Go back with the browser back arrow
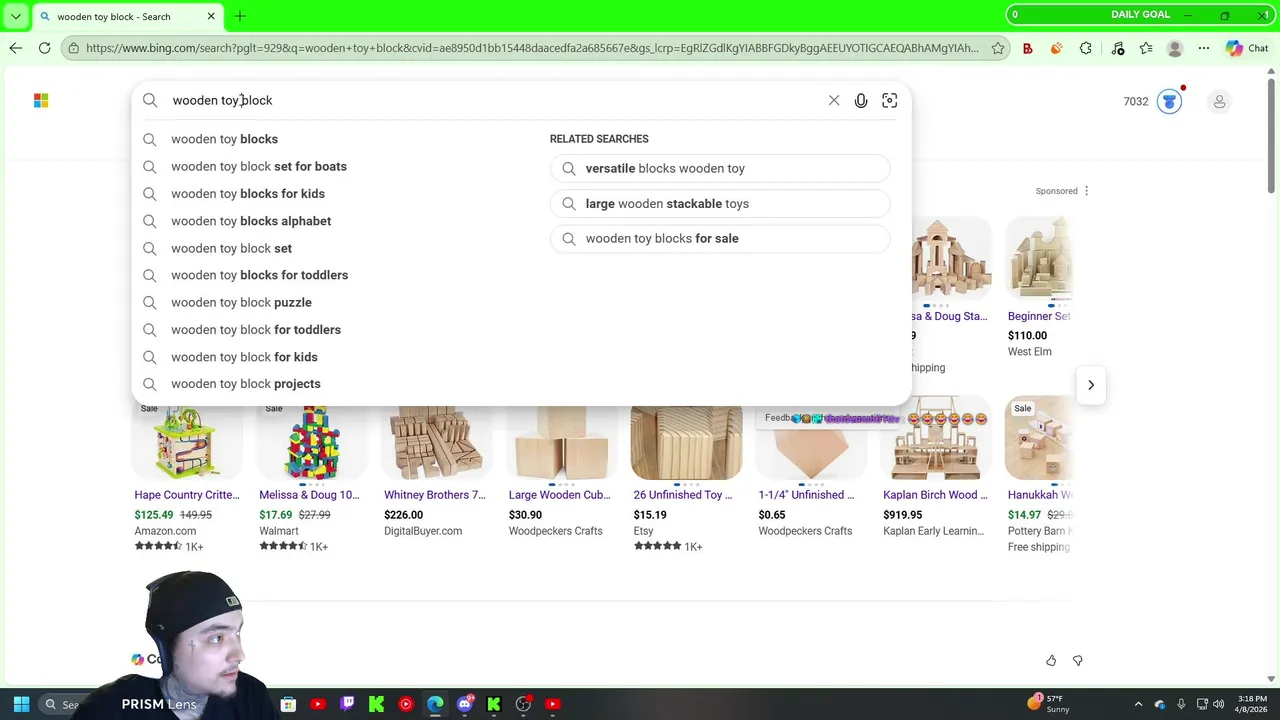The height and width of the screenshot is (720, 1280). (x=16, y=48)
